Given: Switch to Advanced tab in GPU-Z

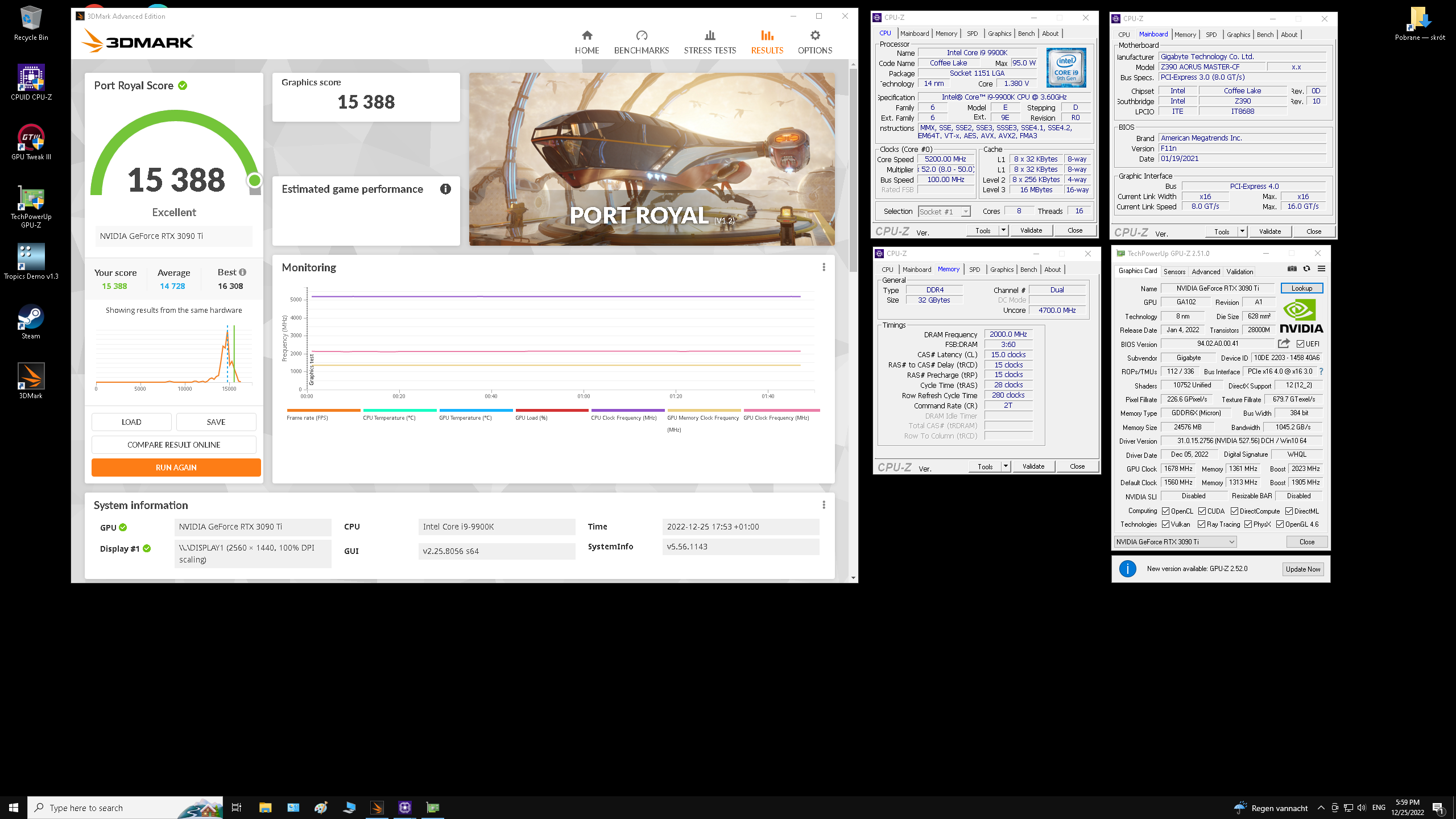Looking at the screenshot, I should 1206,272.
